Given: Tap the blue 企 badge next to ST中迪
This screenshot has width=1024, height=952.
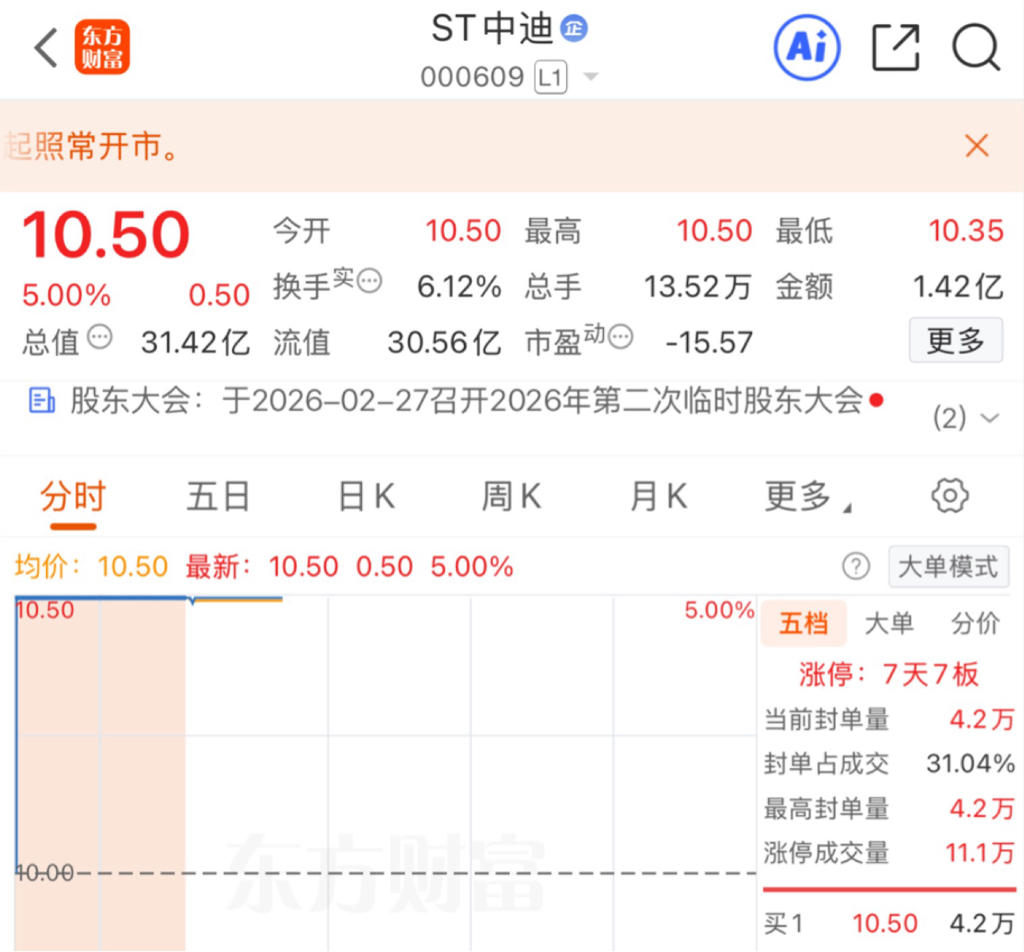Looking at the screenshot, I should 574,29.
